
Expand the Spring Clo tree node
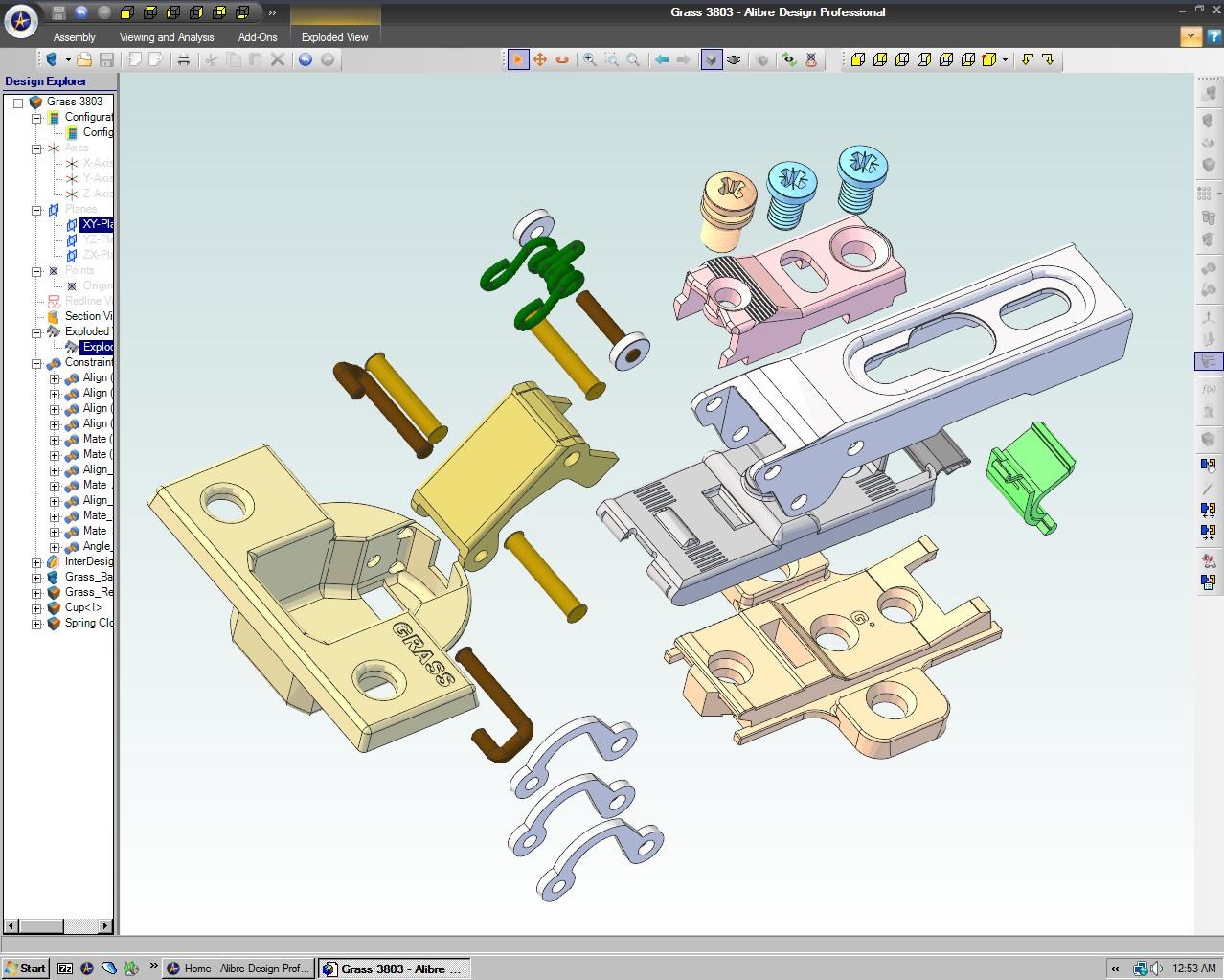tap(36, 625)
